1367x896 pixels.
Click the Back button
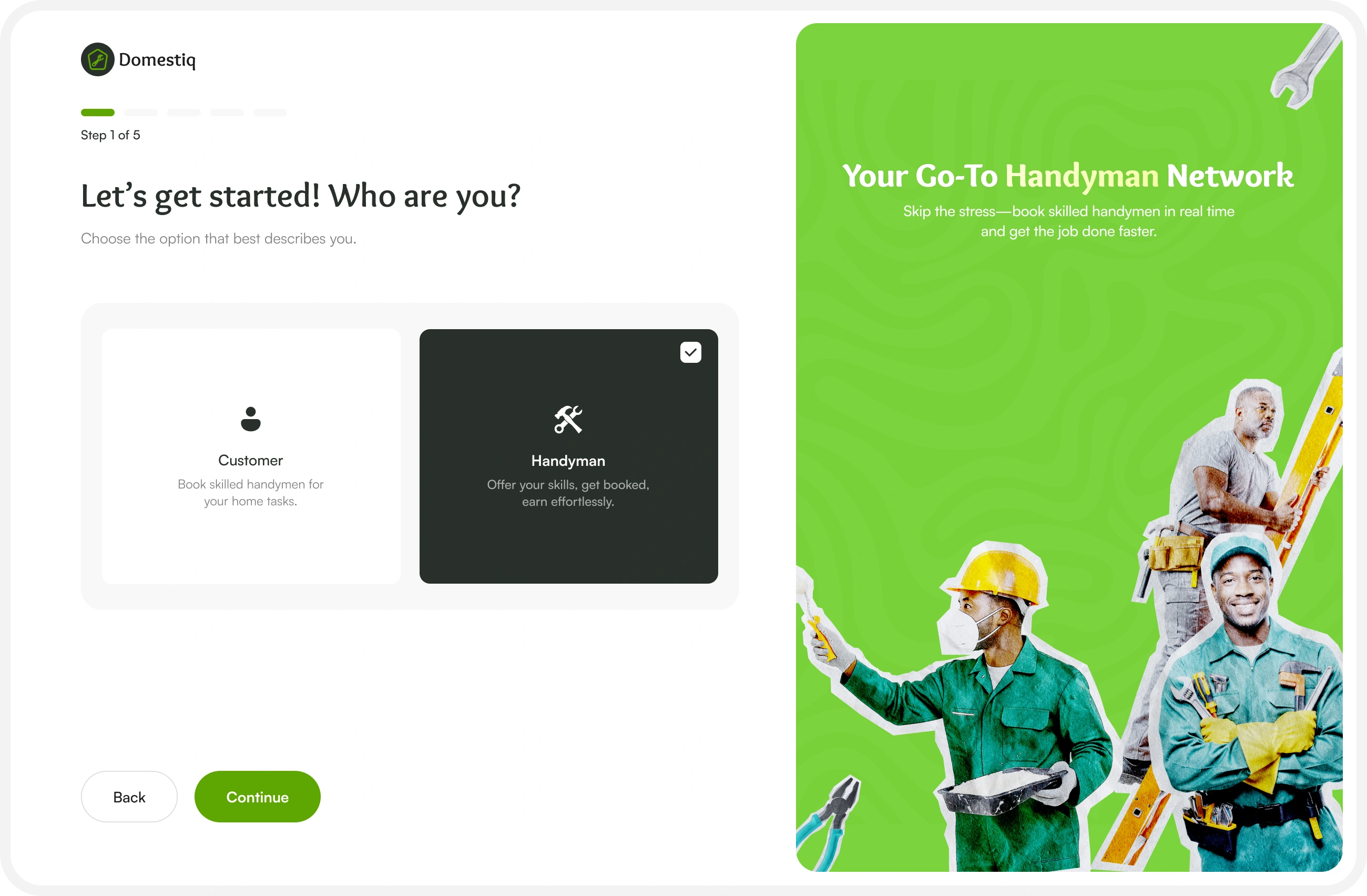(x=129, y=797)
